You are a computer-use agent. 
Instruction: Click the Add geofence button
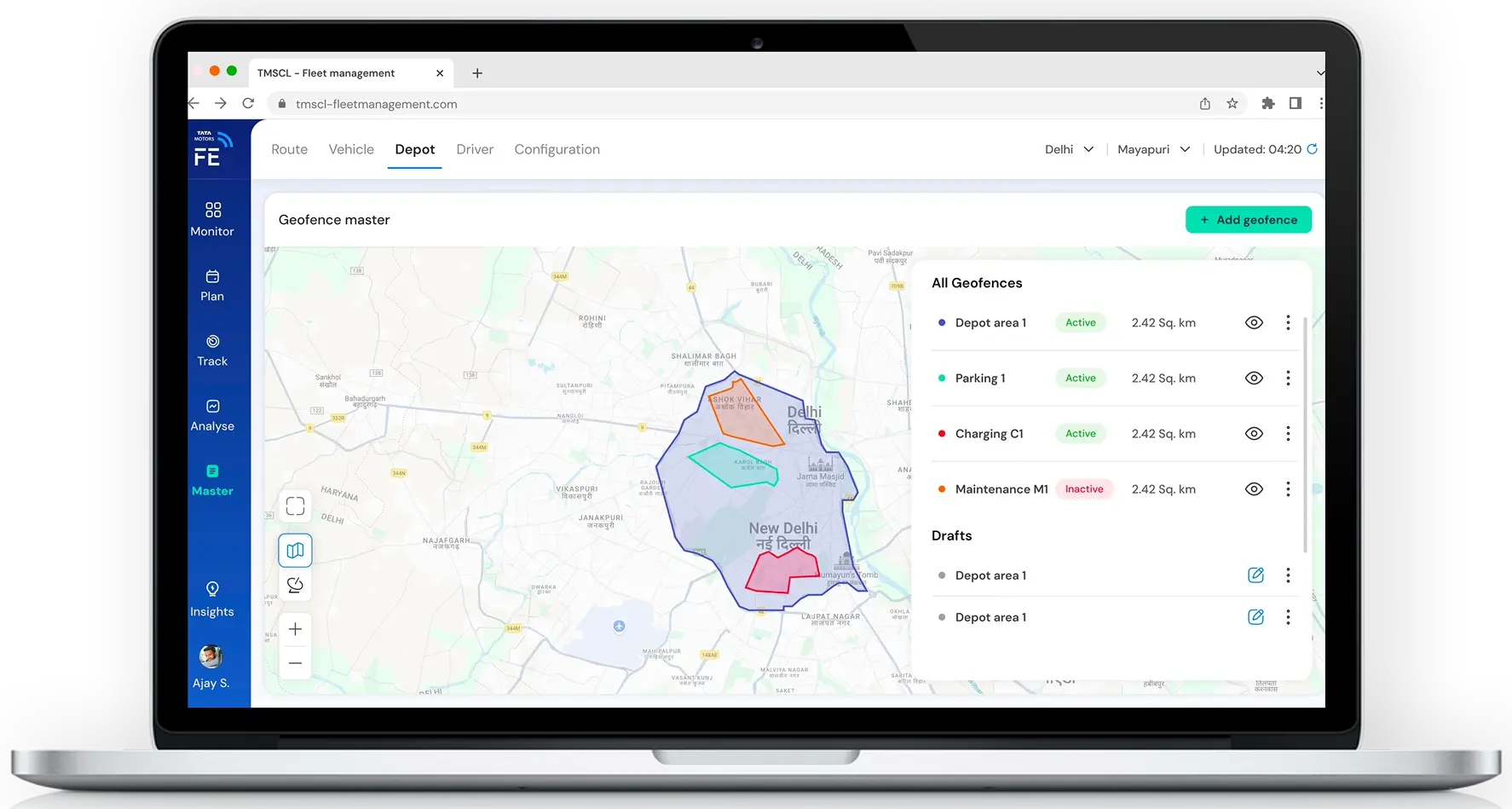click(x=1248, y=219)
